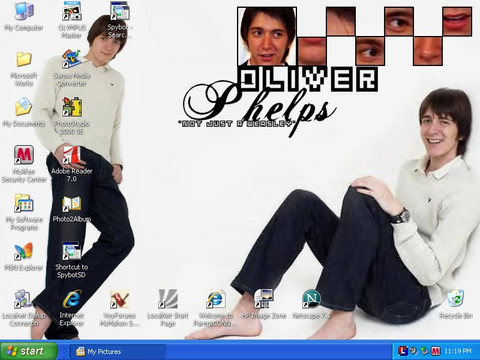
Task: Click the McAfee red M tray icon
Action: pyautogui.click(x=435, y=351)
